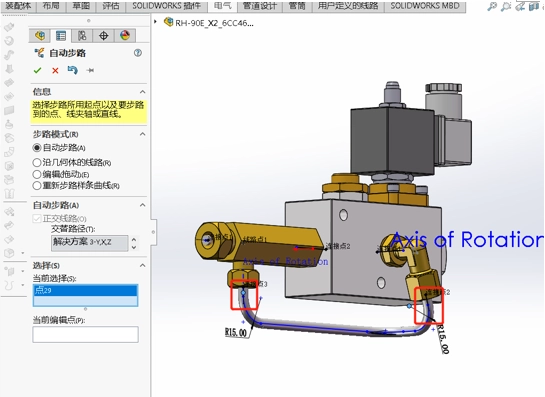Expand the RH-90E_X2 flyout tree arrow
This screenshot has width=545, height=397.
click(155, 22)
